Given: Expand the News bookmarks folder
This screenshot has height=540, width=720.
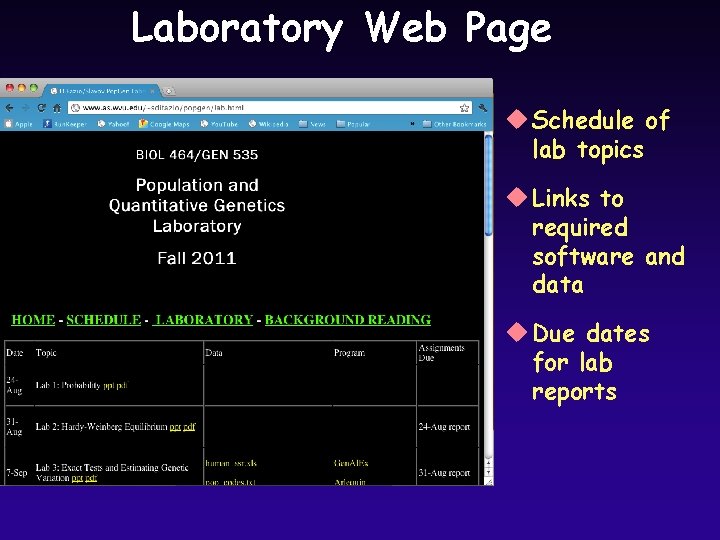Looking at the screenshot, I should [312, 124].
